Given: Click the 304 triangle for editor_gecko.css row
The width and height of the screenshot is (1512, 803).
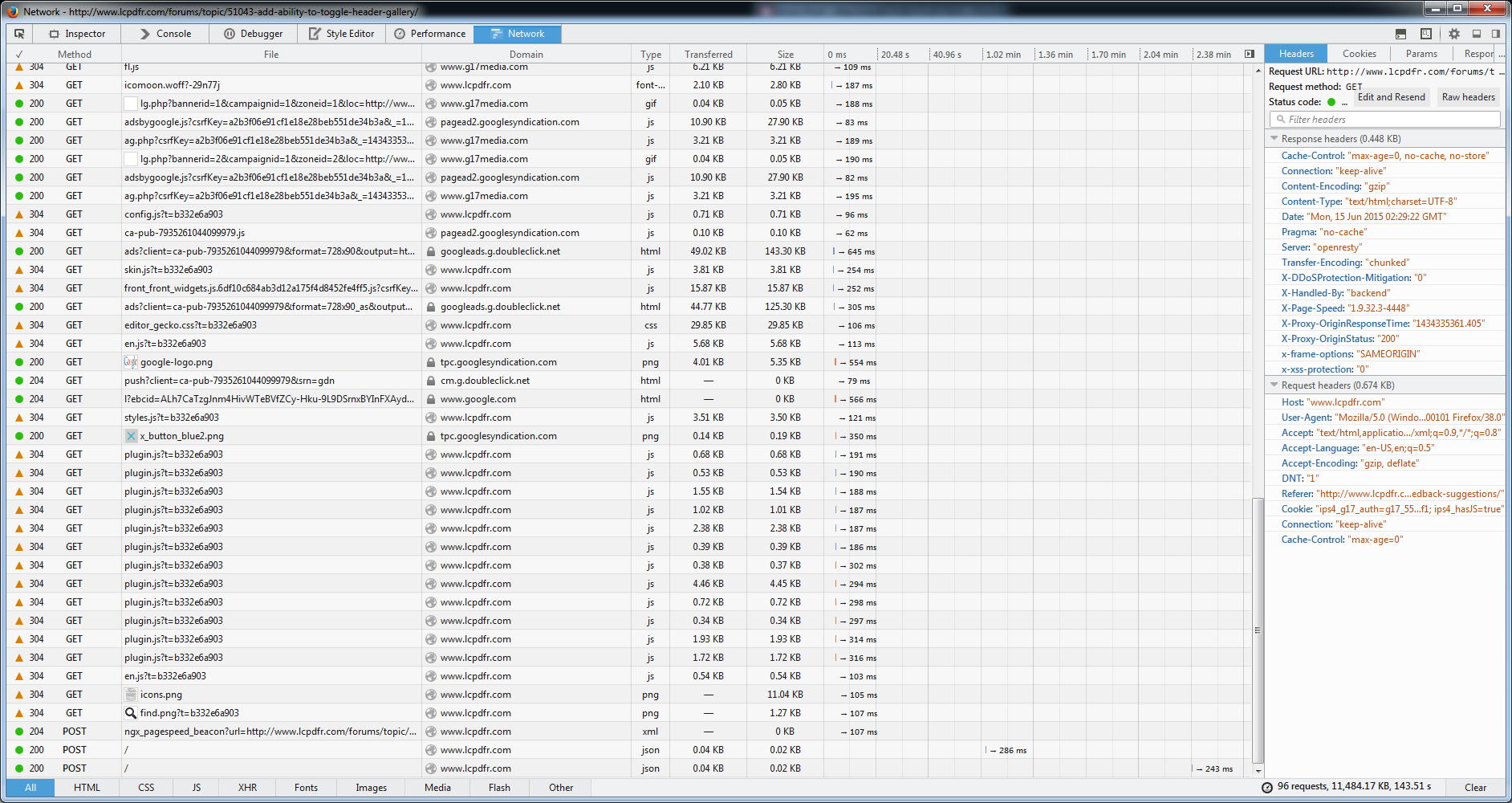Looking at the screenshot, I should point(19,325).
